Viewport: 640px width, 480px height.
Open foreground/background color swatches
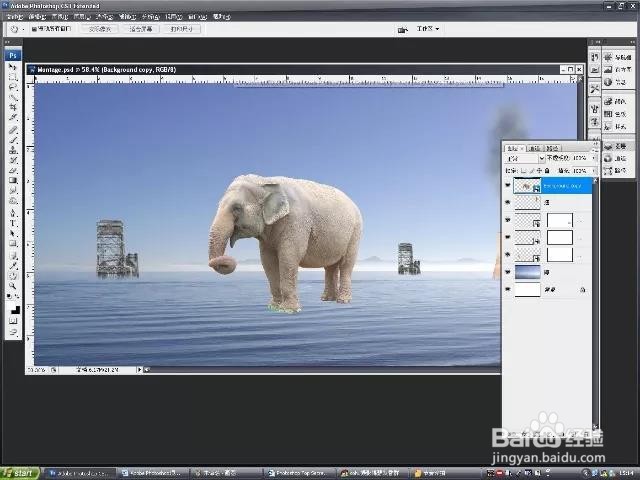coord(14,309)
